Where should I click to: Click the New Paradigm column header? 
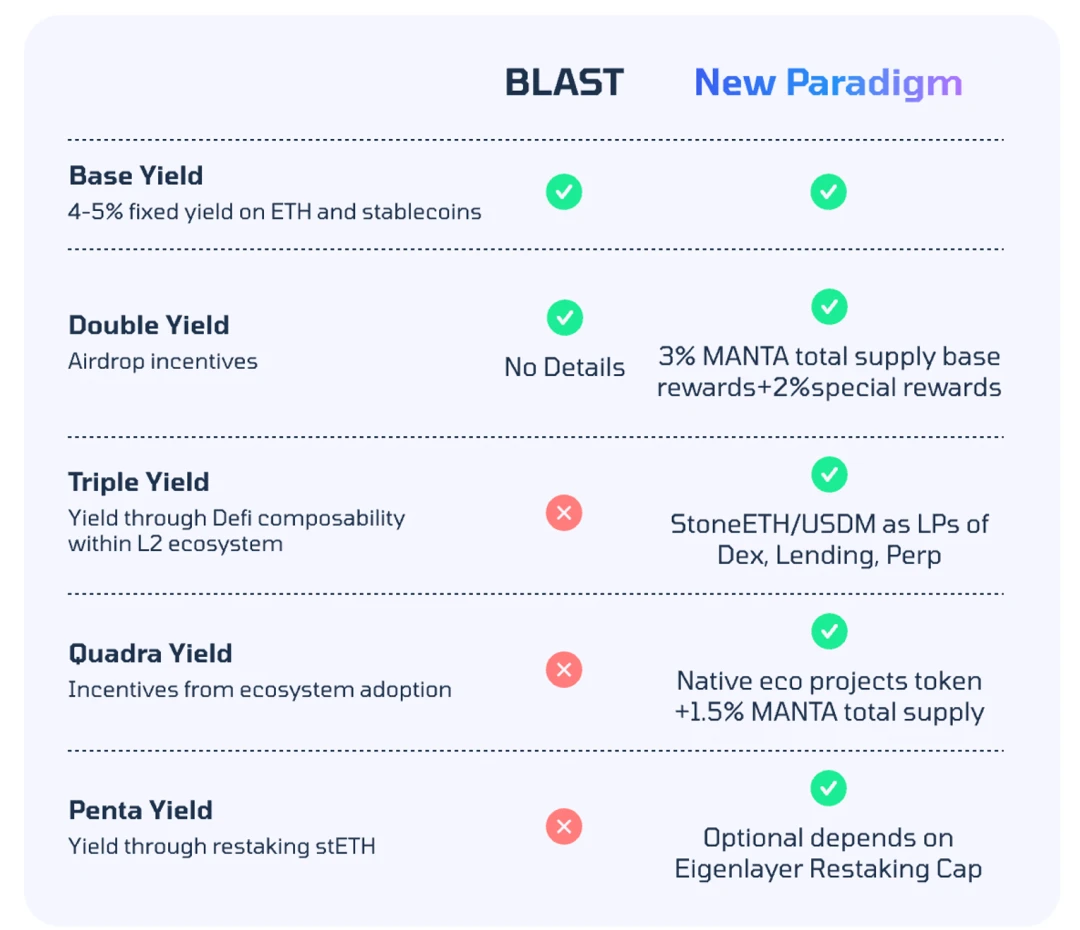(x=828, y=83)
